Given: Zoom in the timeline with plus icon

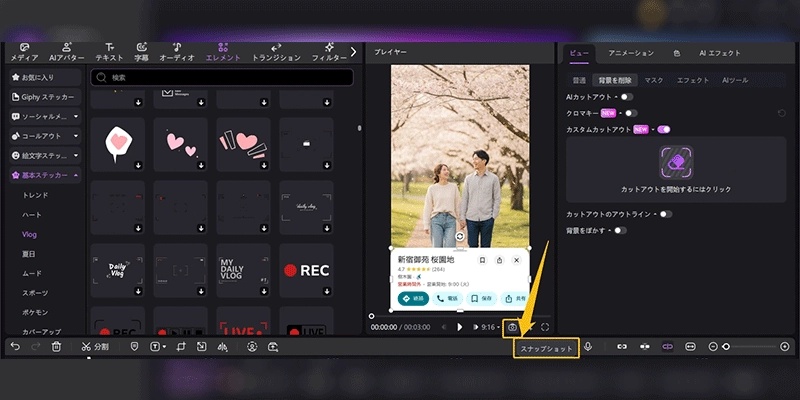Looking at the screenshot, I should point(785,346).
